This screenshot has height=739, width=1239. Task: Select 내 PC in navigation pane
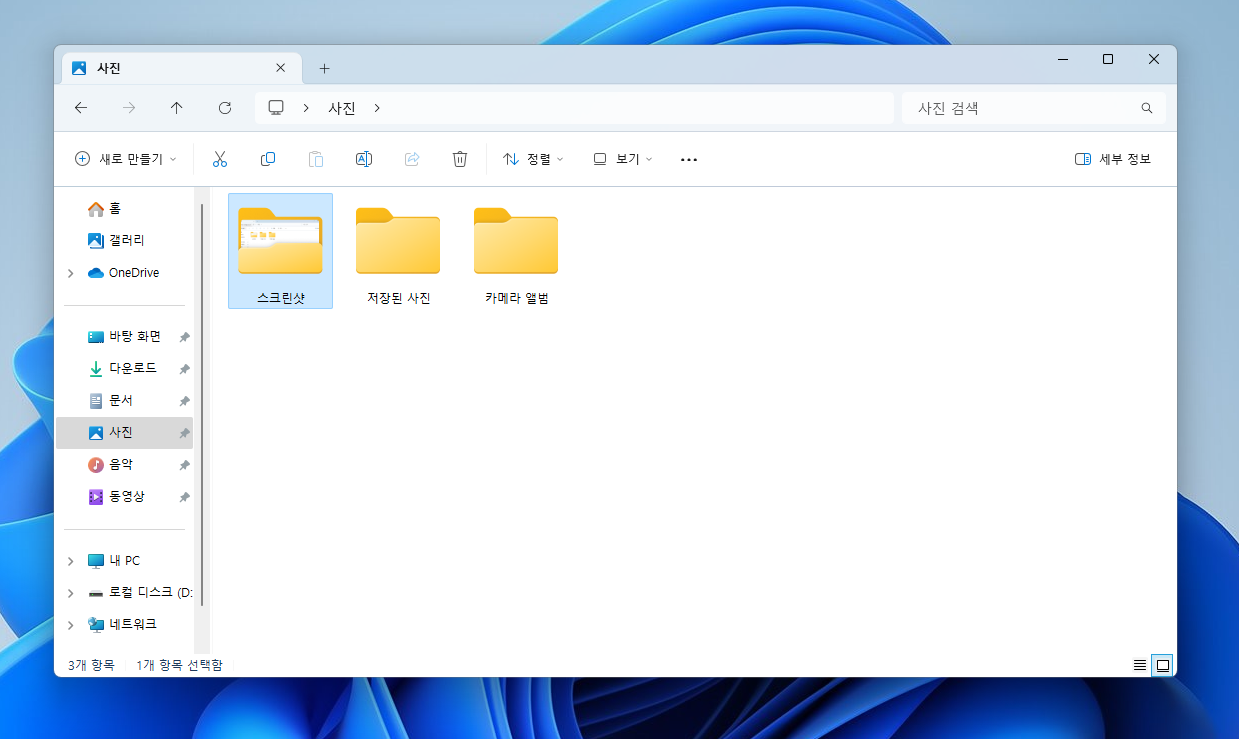124,560
